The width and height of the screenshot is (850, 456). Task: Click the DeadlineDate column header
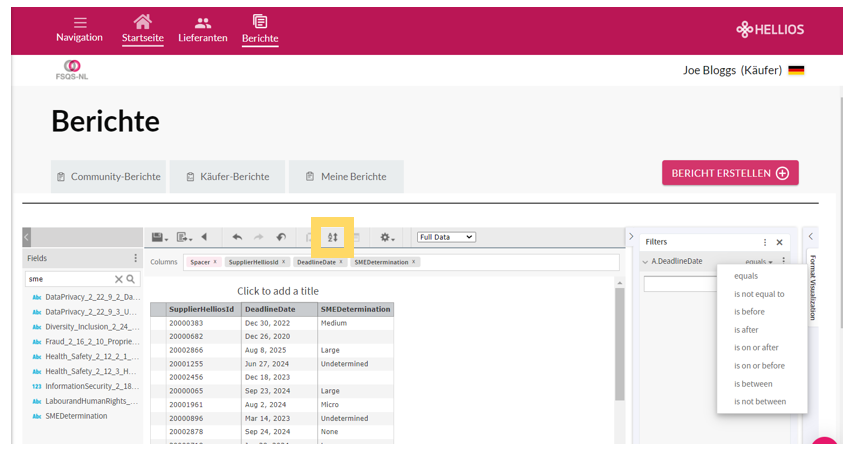(279, 309)
